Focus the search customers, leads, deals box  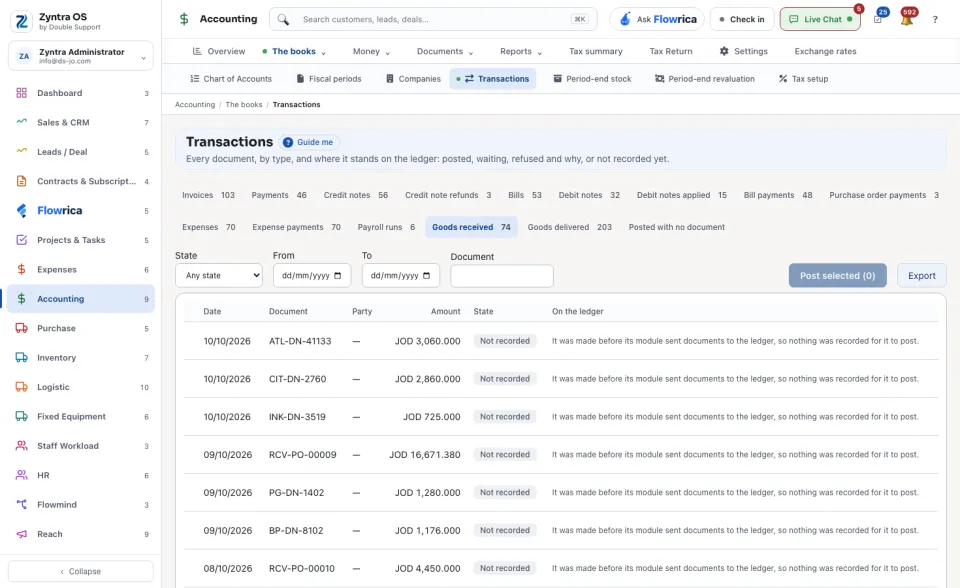pos(433,20)
